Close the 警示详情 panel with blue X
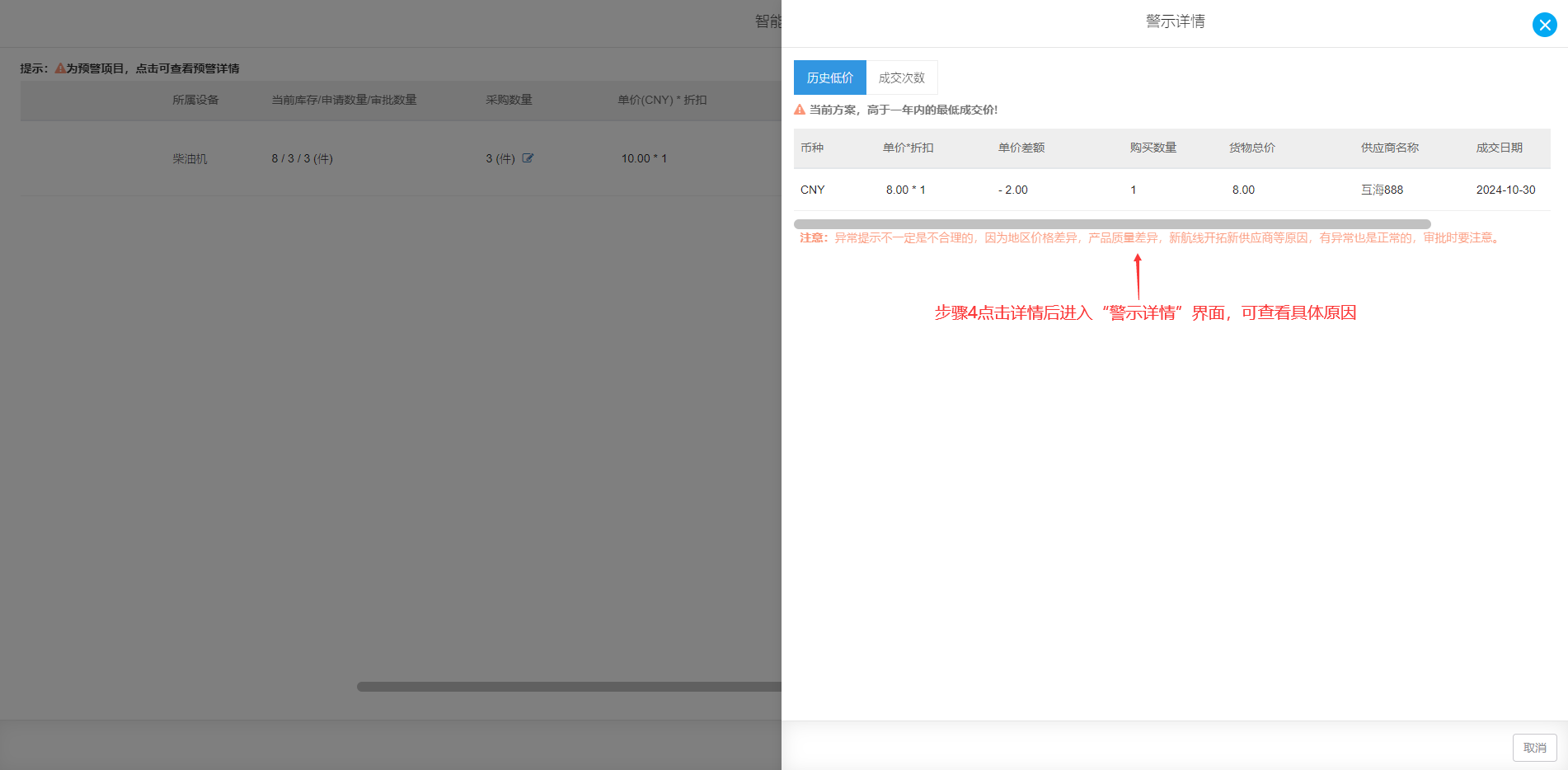This screenshot has width=1568, height=770. (x=1544, y=25)
